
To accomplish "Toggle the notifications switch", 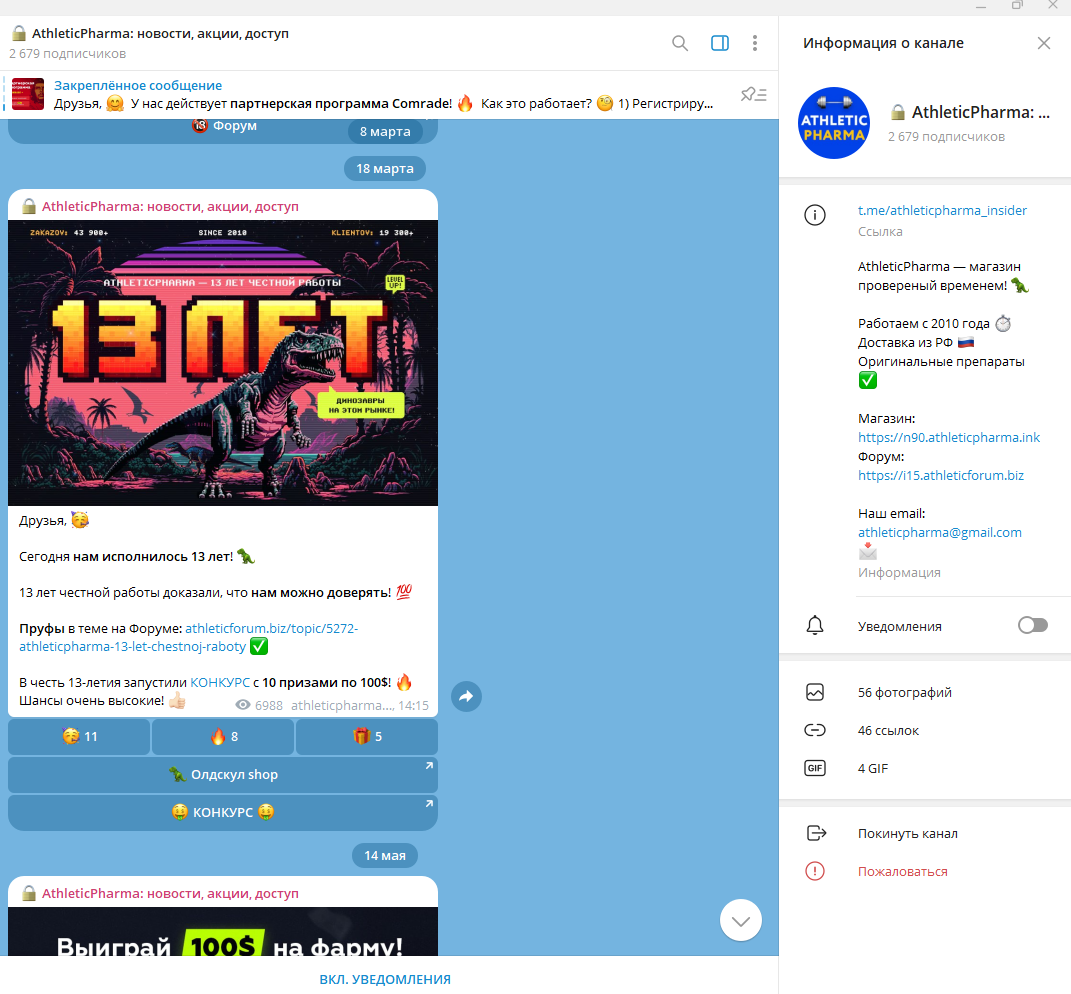I will pos(1032,626).
